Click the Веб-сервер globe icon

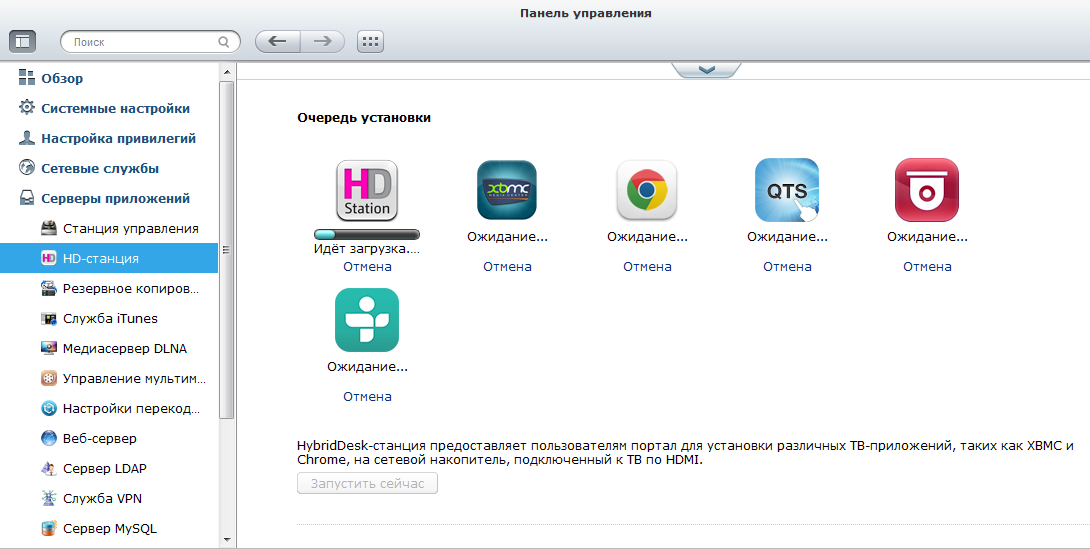49,438
